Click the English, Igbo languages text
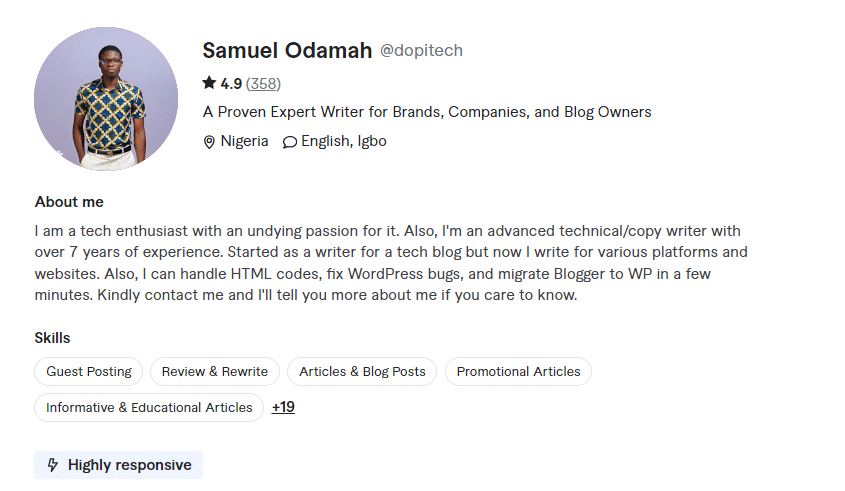The width and height of the screenshot is (845, 491). (x=343, y=141)
